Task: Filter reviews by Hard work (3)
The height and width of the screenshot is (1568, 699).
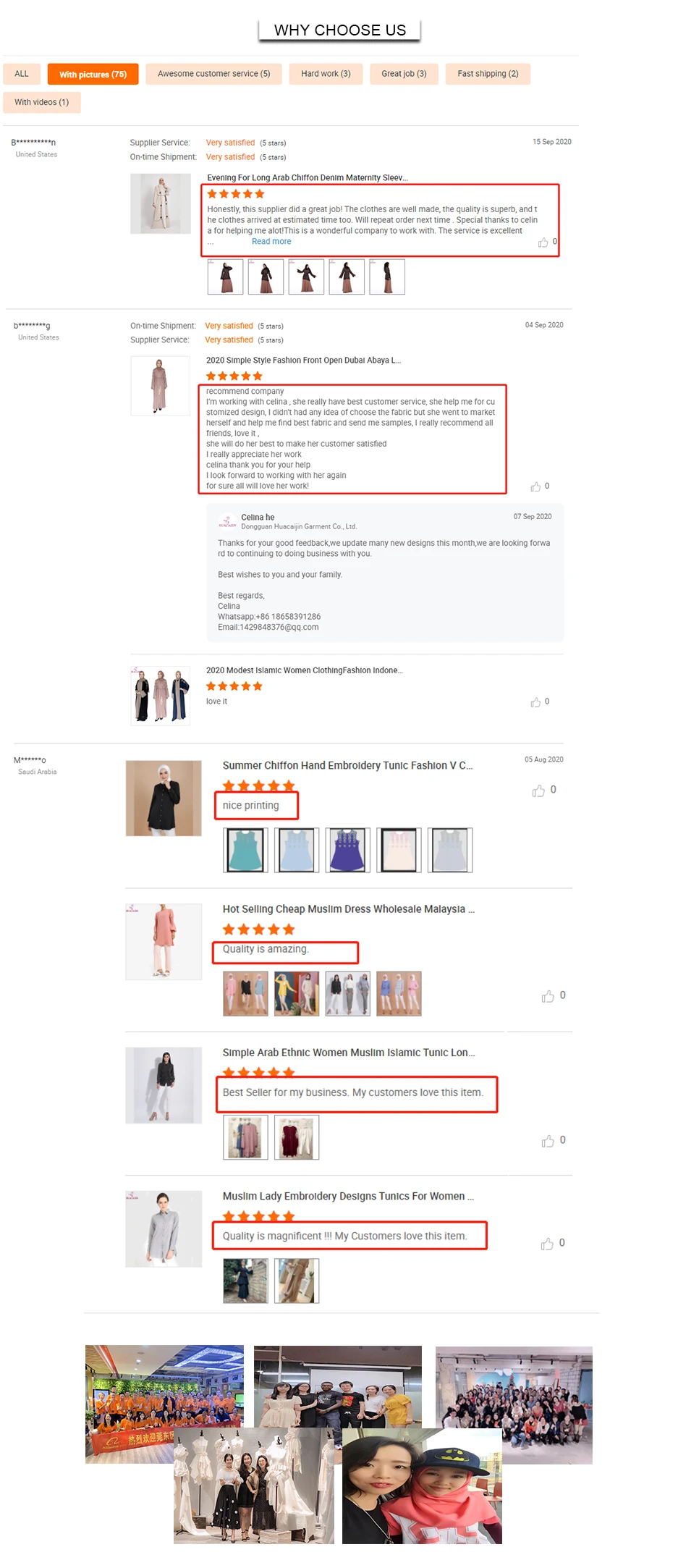Action: [326, 74]
